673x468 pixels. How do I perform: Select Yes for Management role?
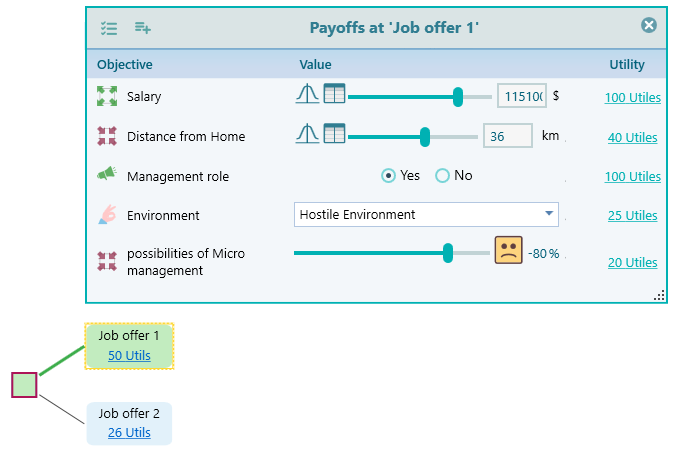click(x=389, y=176)
